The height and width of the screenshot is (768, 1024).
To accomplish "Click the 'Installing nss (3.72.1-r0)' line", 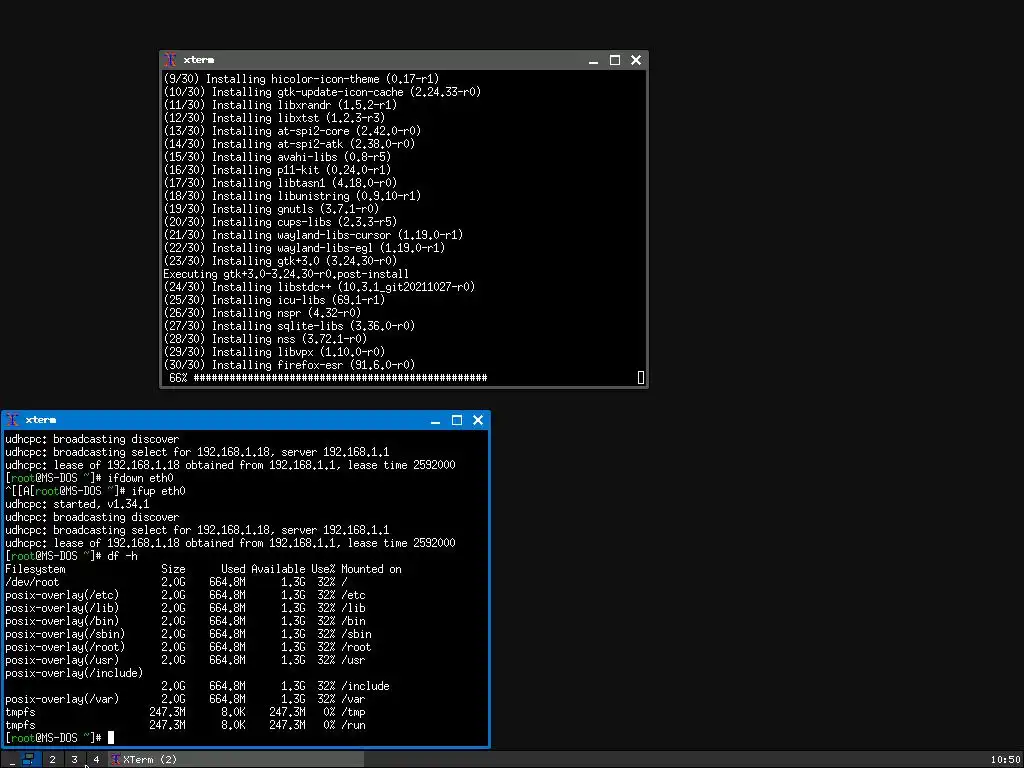I will 265,339.
